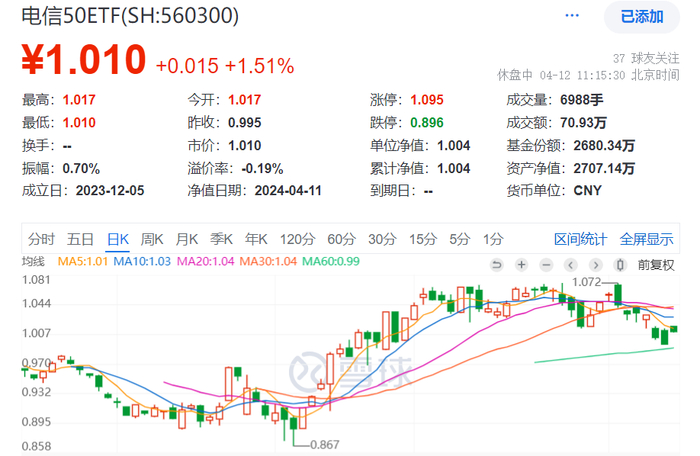Click the 资产净值 value 2707.14万
Screen dimensions: 700x456
(x=604, y=168)
